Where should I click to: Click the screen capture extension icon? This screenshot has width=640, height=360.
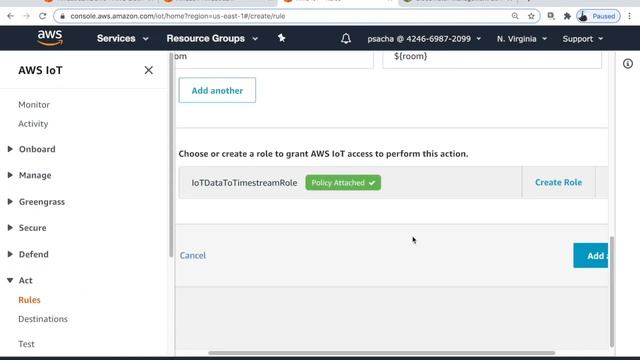551,16
